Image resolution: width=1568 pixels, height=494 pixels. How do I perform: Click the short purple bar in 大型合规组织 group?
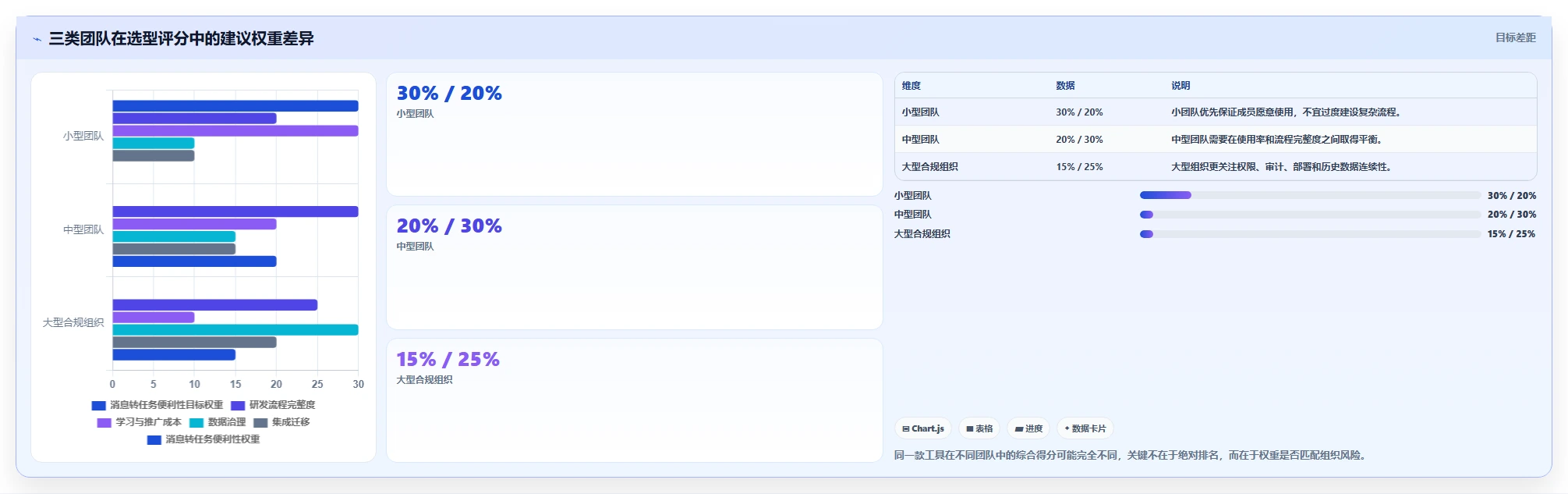click(x=154, y=318)
